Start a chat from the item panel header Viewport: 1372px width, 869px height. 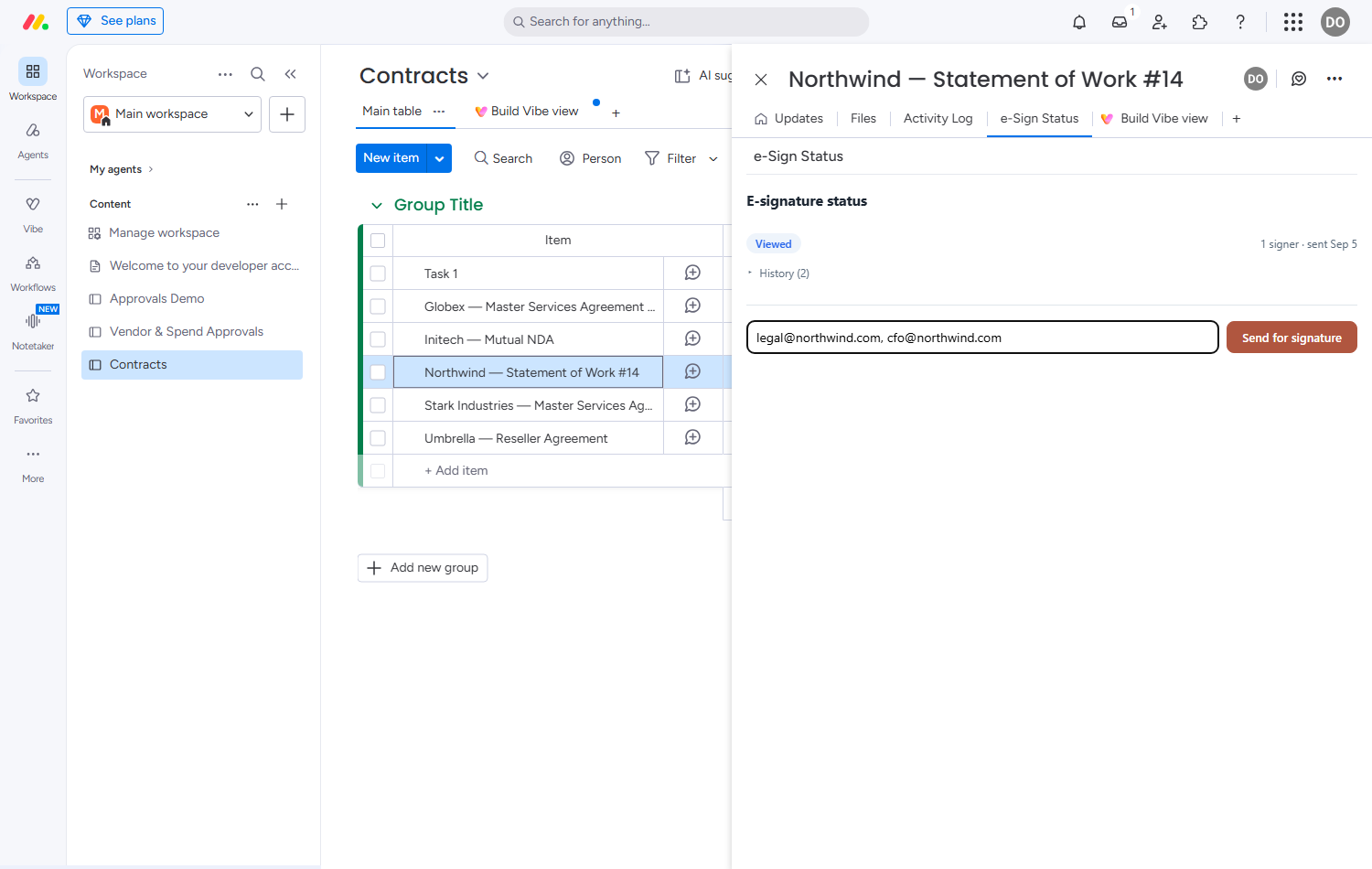[x=1299, y=79]
